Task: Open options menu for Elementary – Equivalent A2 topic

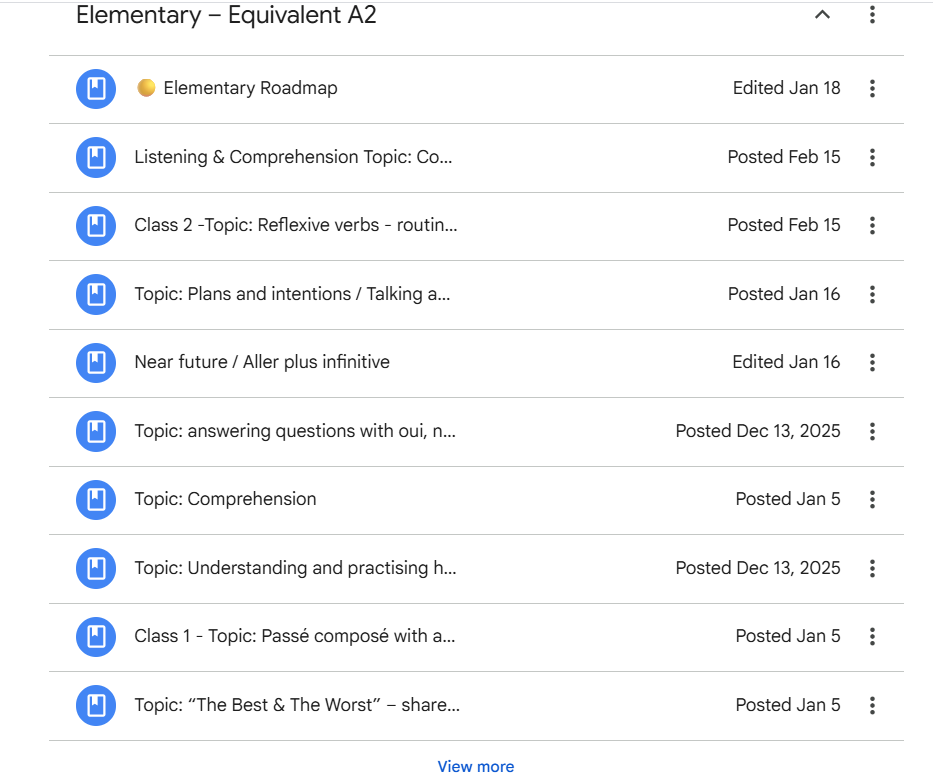Action: [872, 15]
